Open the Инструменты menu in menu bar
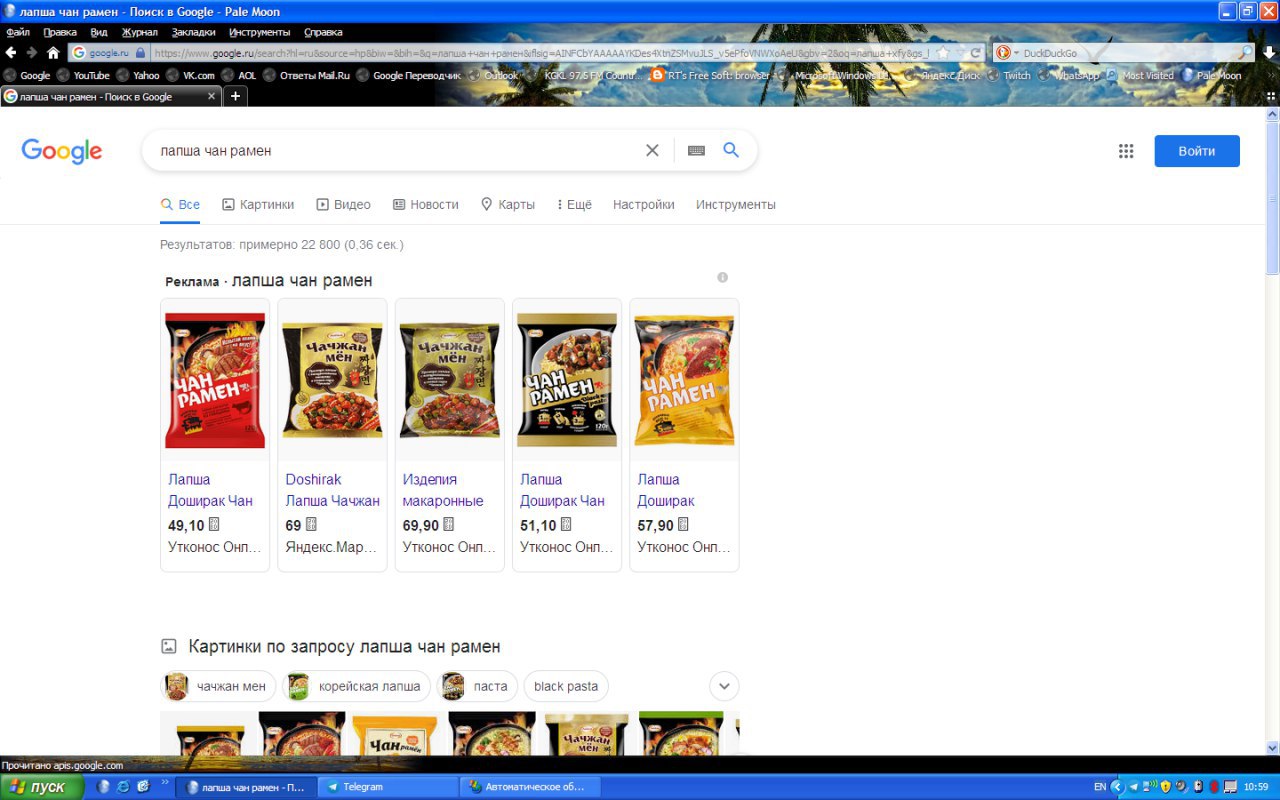 (259, 32)
